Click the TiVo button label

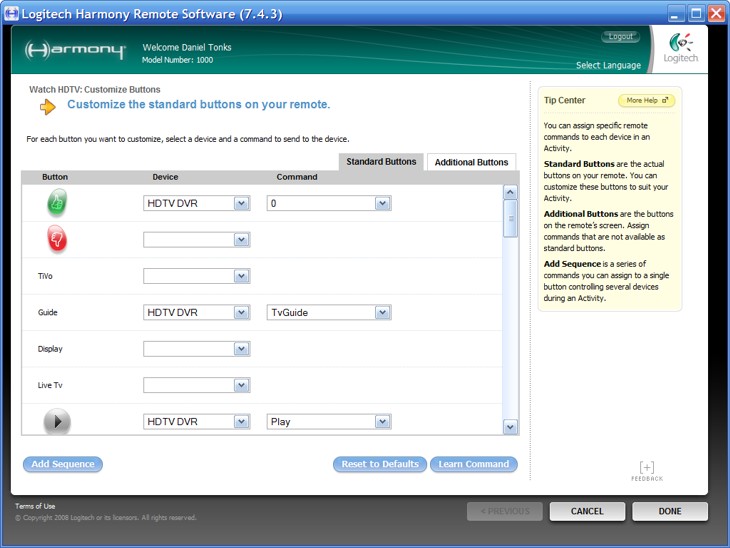coord(45,276)
